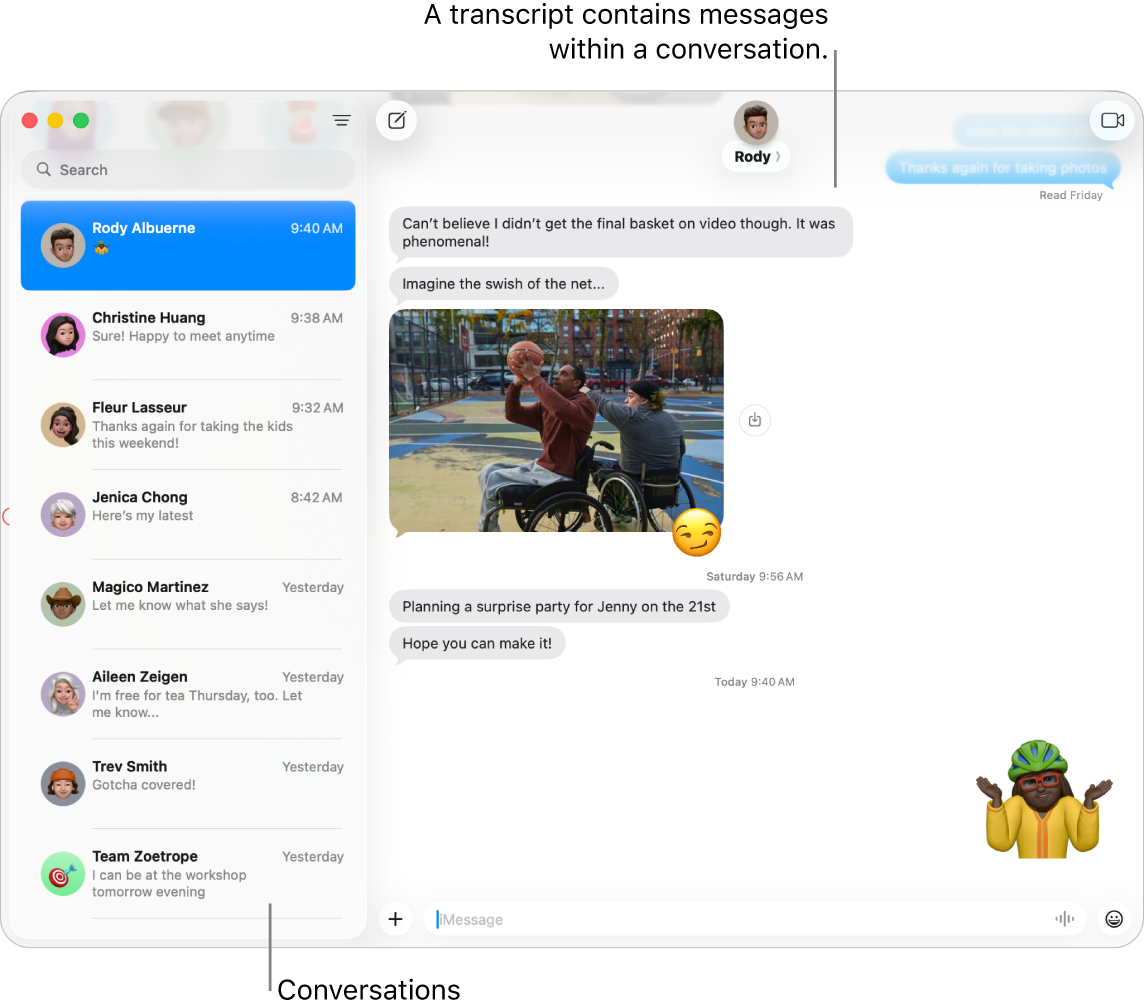Click the shrugging Memoji sticker

click(1041, 798)
